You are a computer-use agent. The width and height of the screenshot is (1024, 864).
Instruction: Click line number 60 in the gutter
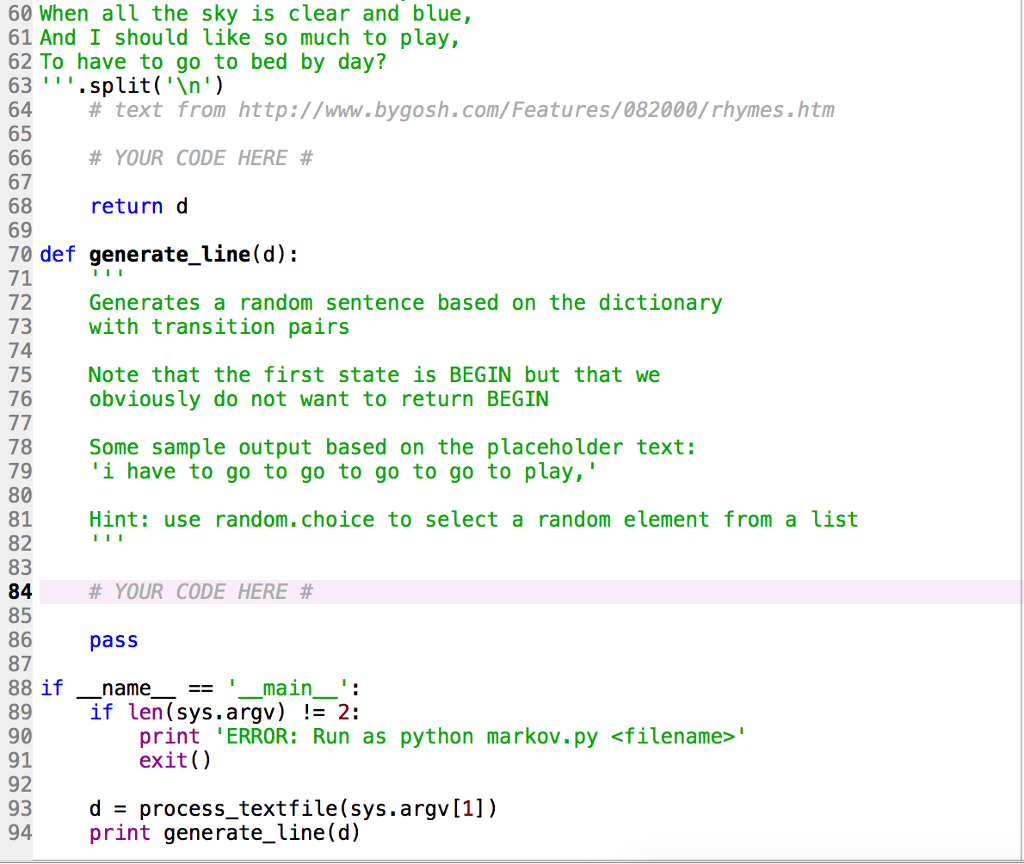tap(18, 14)
